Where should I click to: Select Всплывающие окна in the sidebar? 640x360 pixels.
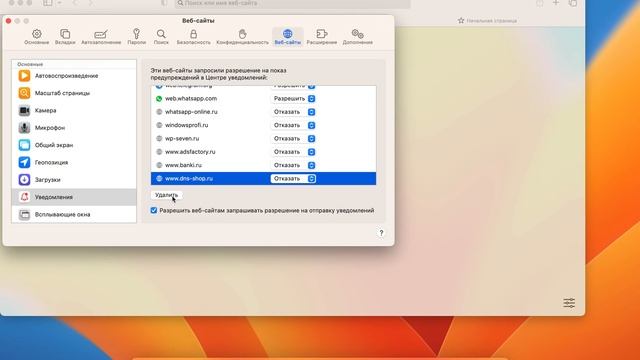[74, 214]
